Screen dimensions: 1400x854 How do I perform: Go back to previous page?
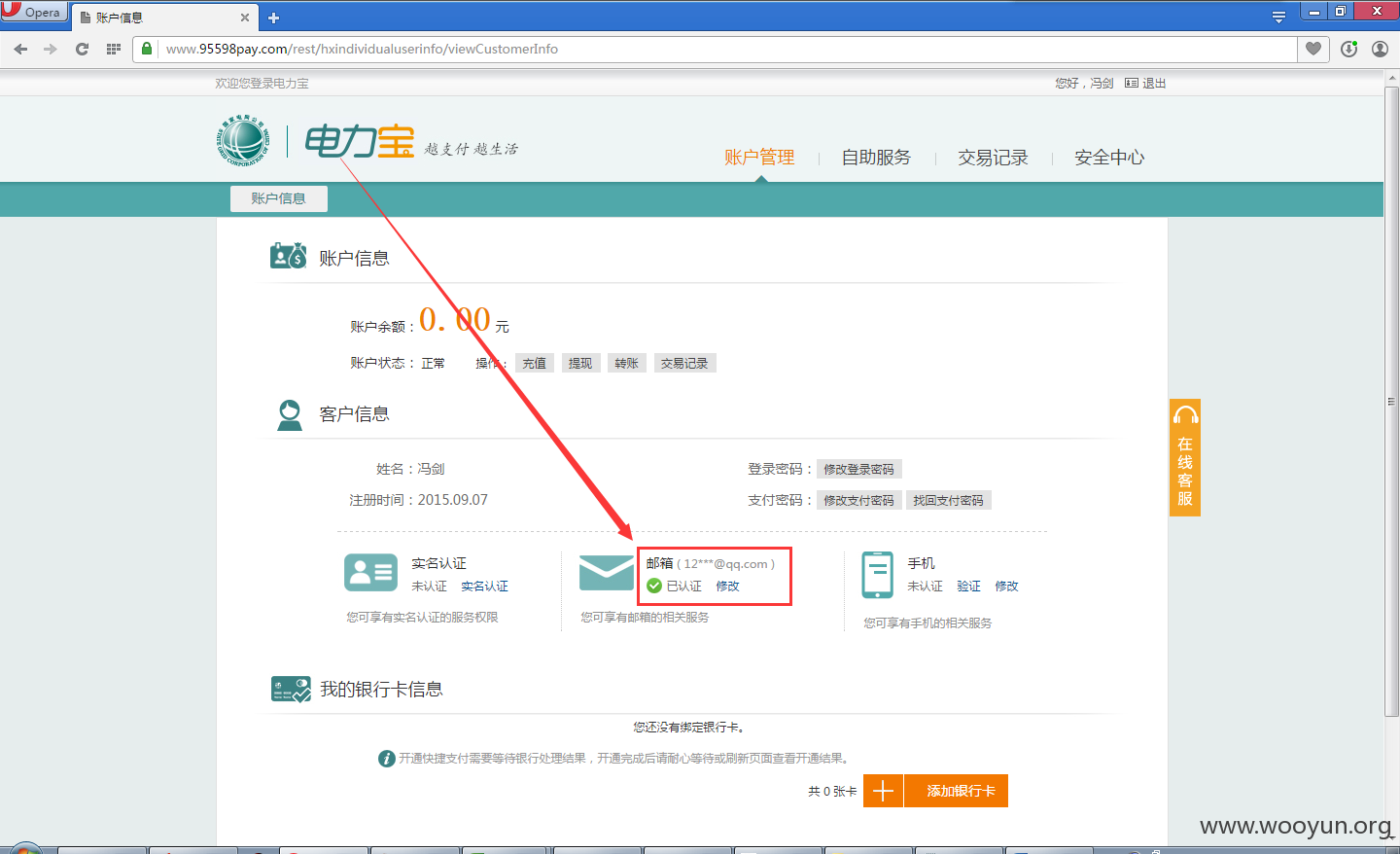click(x=20, y=49)
